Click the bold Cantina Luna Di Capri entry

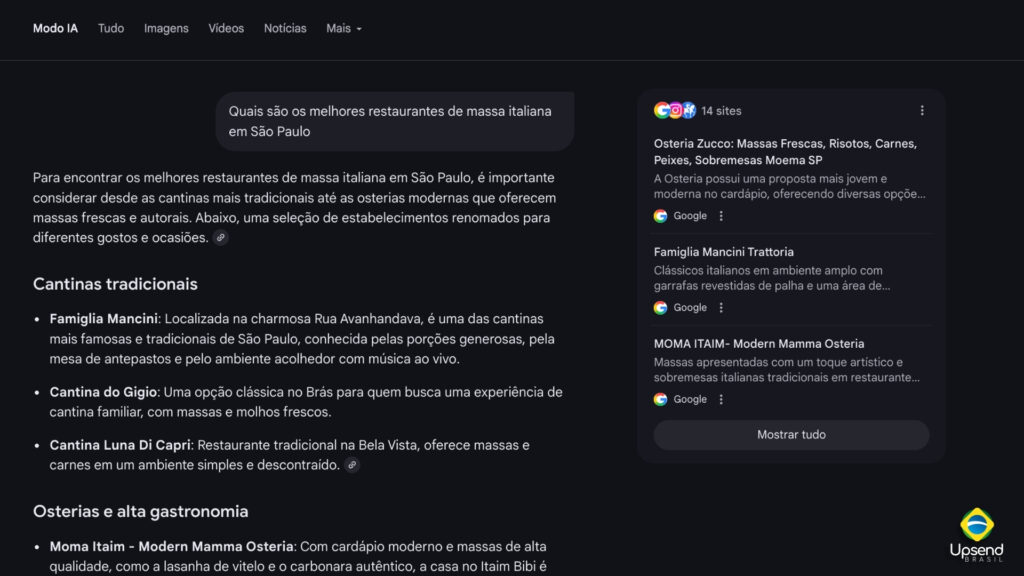coord(120,445)
